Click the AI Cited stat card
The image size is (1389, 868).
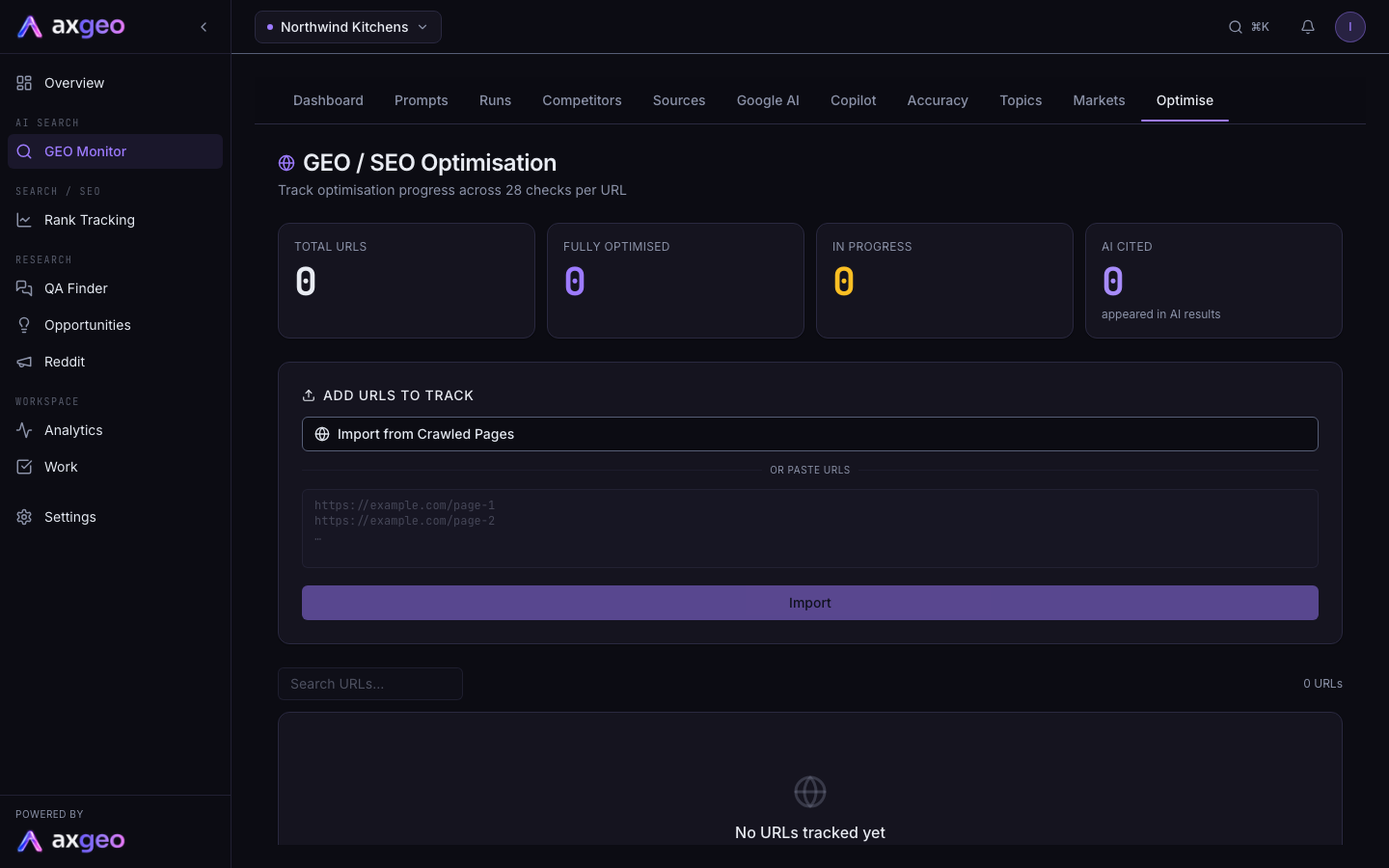click(x=1213, y=281)
